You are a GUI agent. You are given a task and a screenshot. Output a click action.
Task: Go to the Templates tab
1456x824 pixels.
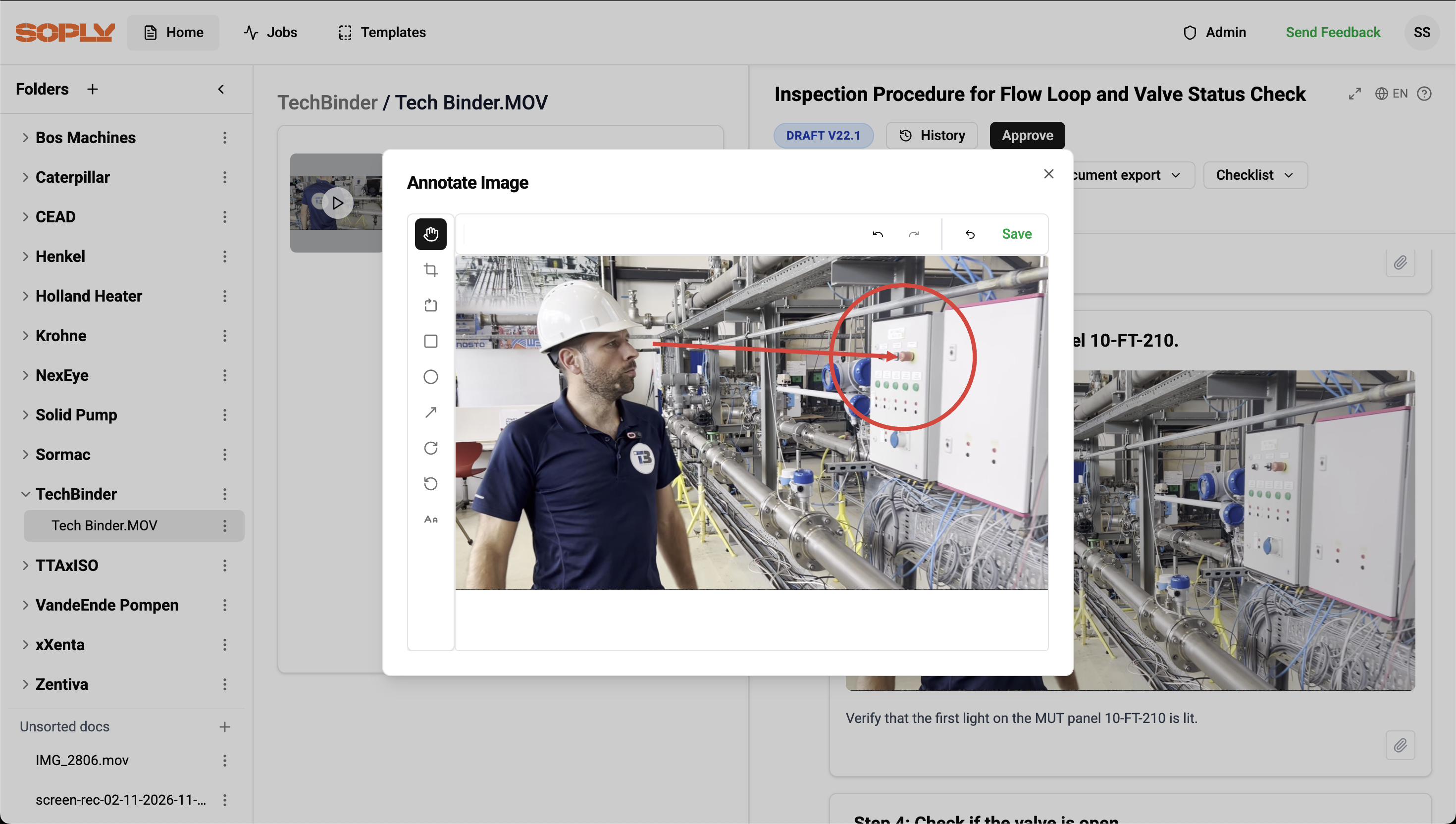coord(382,32)
